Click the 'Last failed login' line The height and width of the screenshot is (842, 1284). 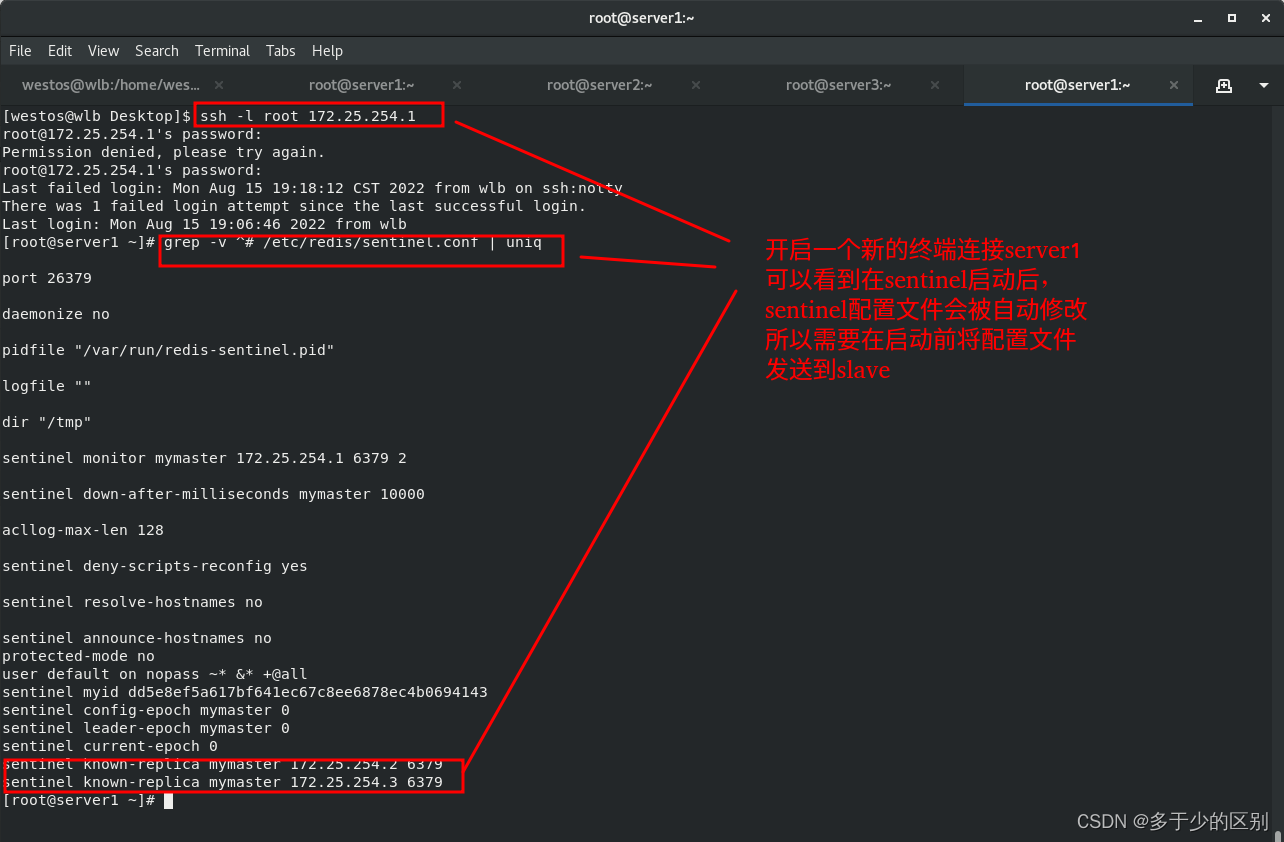coord(312,188)
